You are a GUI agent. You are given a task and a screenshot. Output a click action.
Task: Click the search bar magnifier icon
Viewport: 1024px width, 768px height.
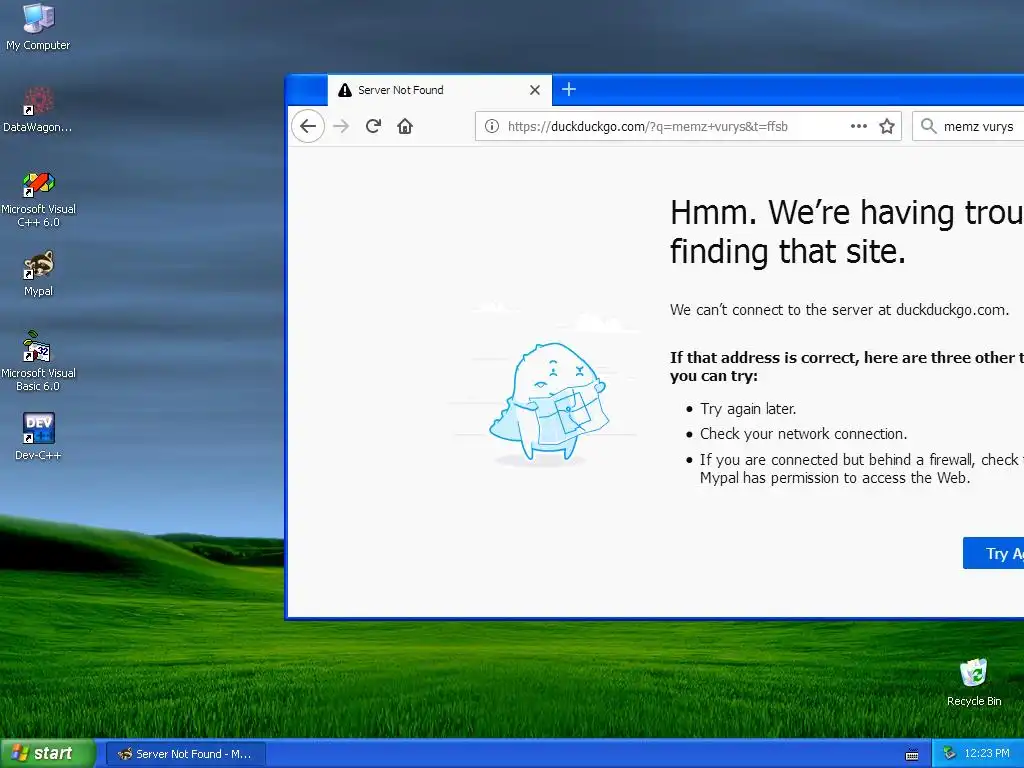tap(928, 125)
